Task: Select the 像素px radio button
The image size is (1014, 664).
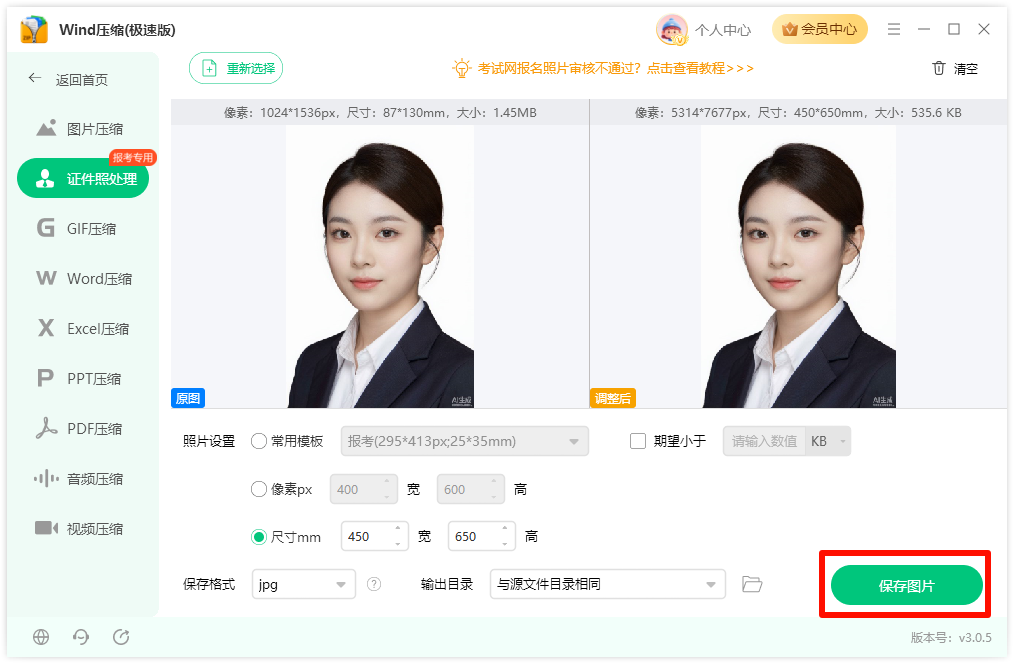Action: tap(259, 489)
